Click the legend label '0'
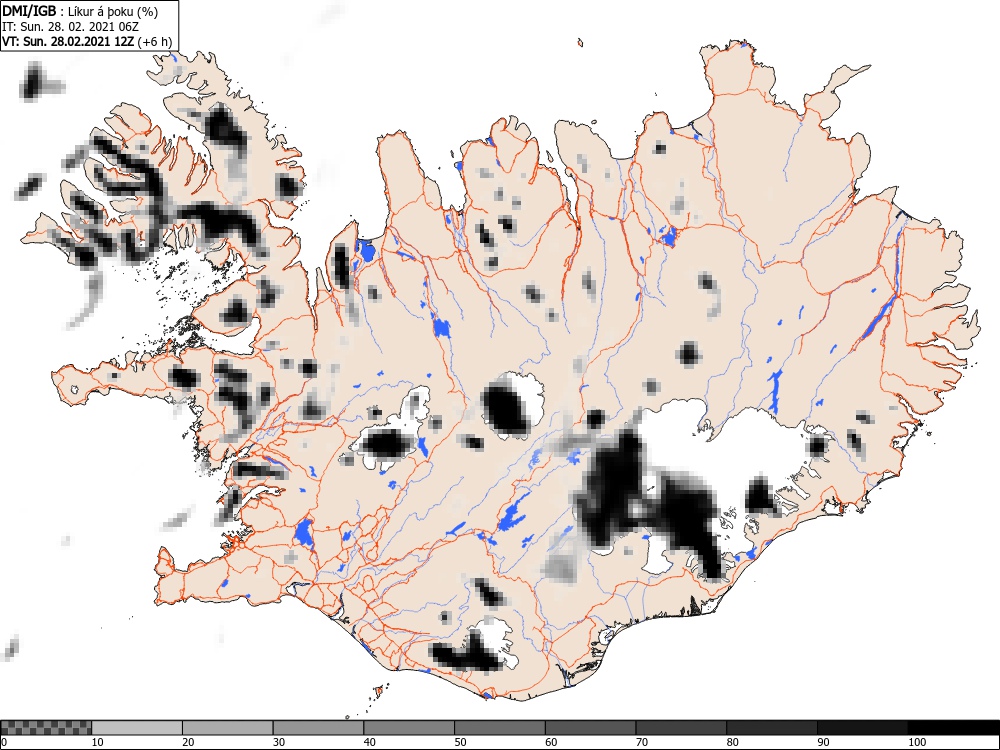1000x750 pixels. [4, 742]
